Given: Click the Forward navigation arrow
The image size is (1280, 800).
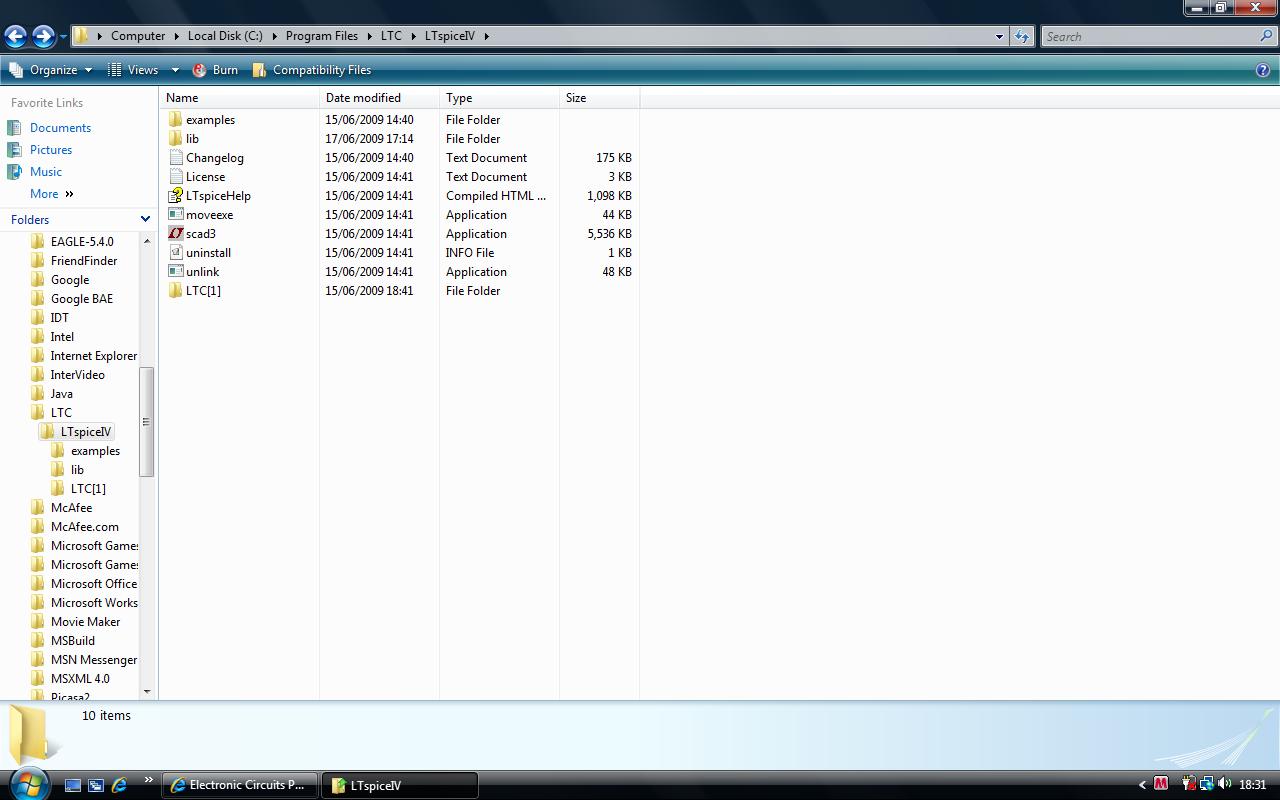Looking at the screenshot, I should 43,37.
